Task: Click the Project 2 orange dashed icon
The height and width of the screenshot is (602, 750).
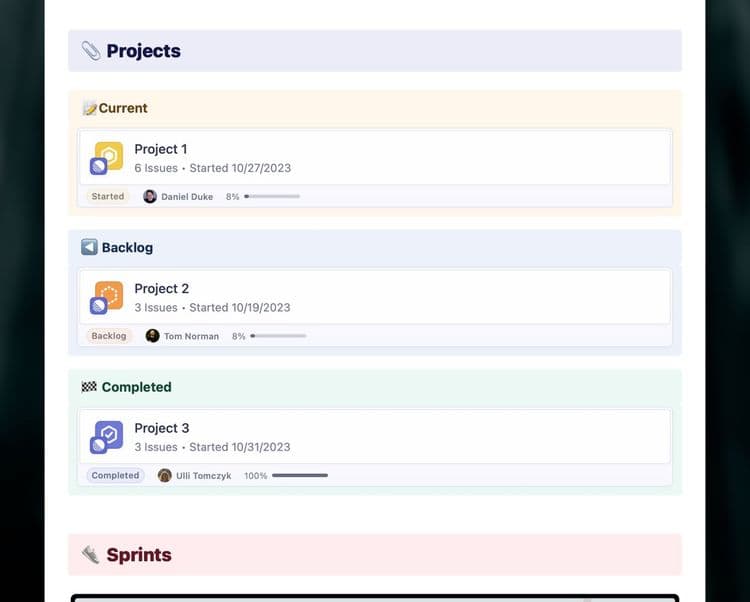Action: (x=109, y=295)
